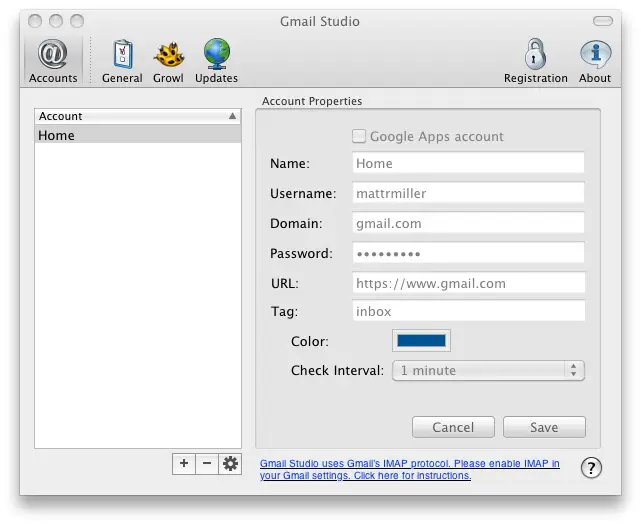Open help with the question mark button
Viewport: 641px width, 525px height.
click(x=591, y=467)
